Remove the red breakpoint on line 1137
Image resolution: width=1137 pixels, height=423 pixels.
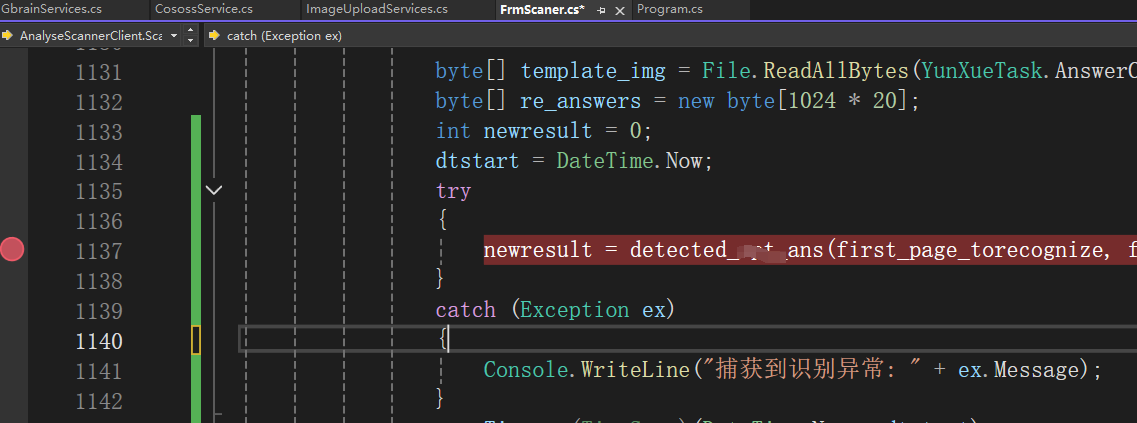coord(12,250)
